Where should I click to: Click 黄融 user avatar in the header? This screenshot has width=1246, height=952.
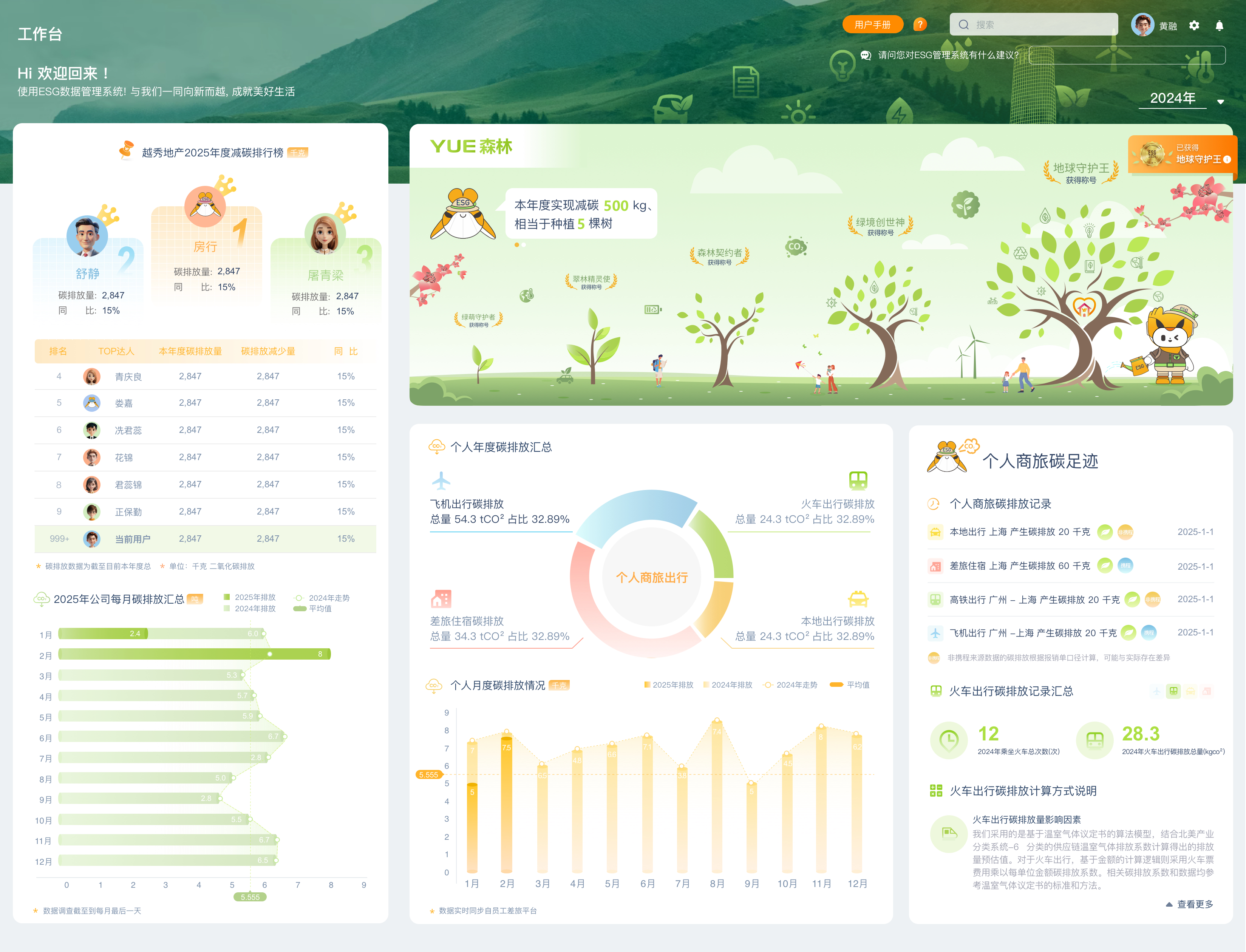pyautogui.click(x=1142, y=25)
